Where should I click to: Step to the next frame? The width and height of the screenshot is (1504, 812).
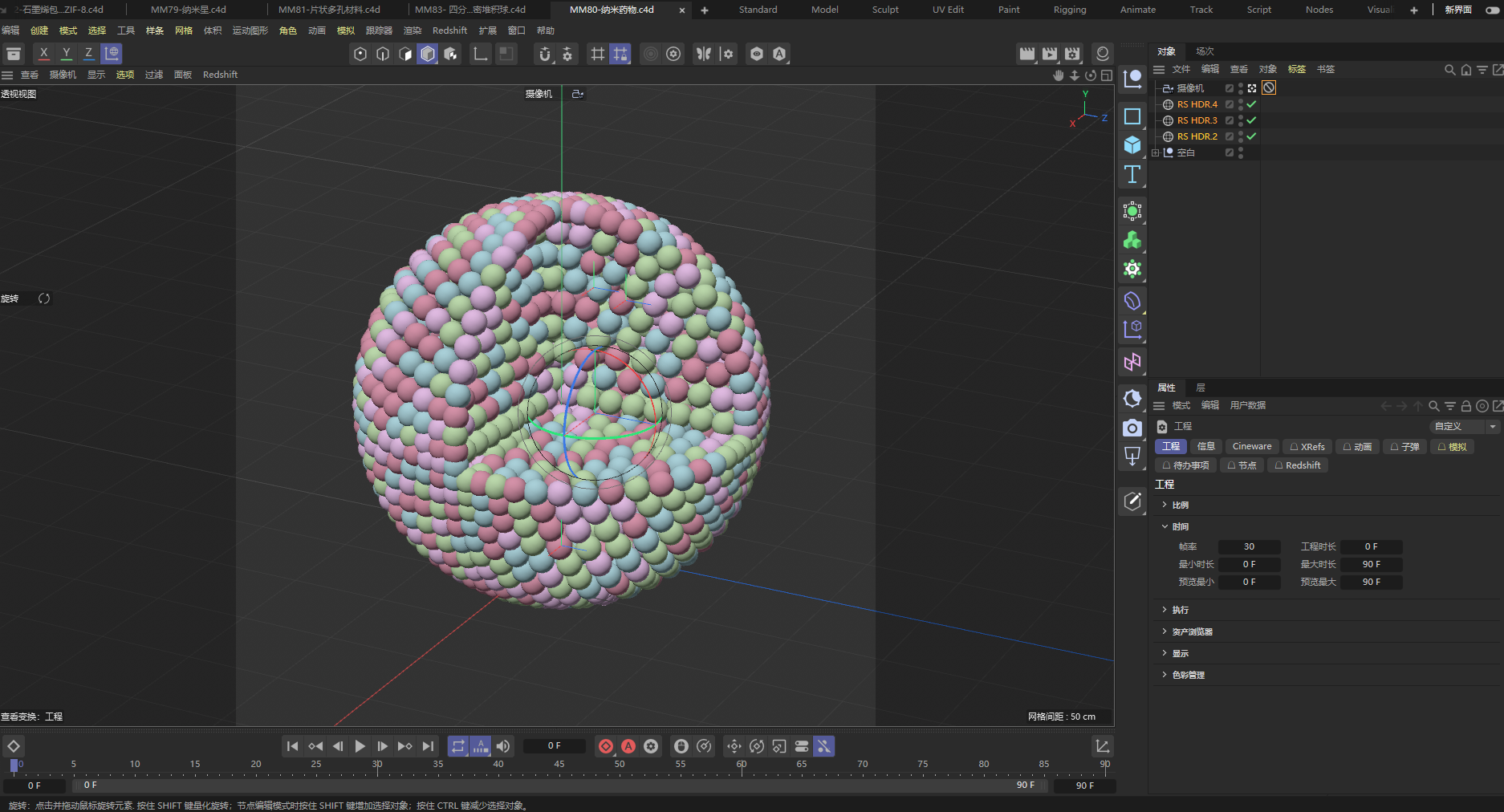pos(383,746)
